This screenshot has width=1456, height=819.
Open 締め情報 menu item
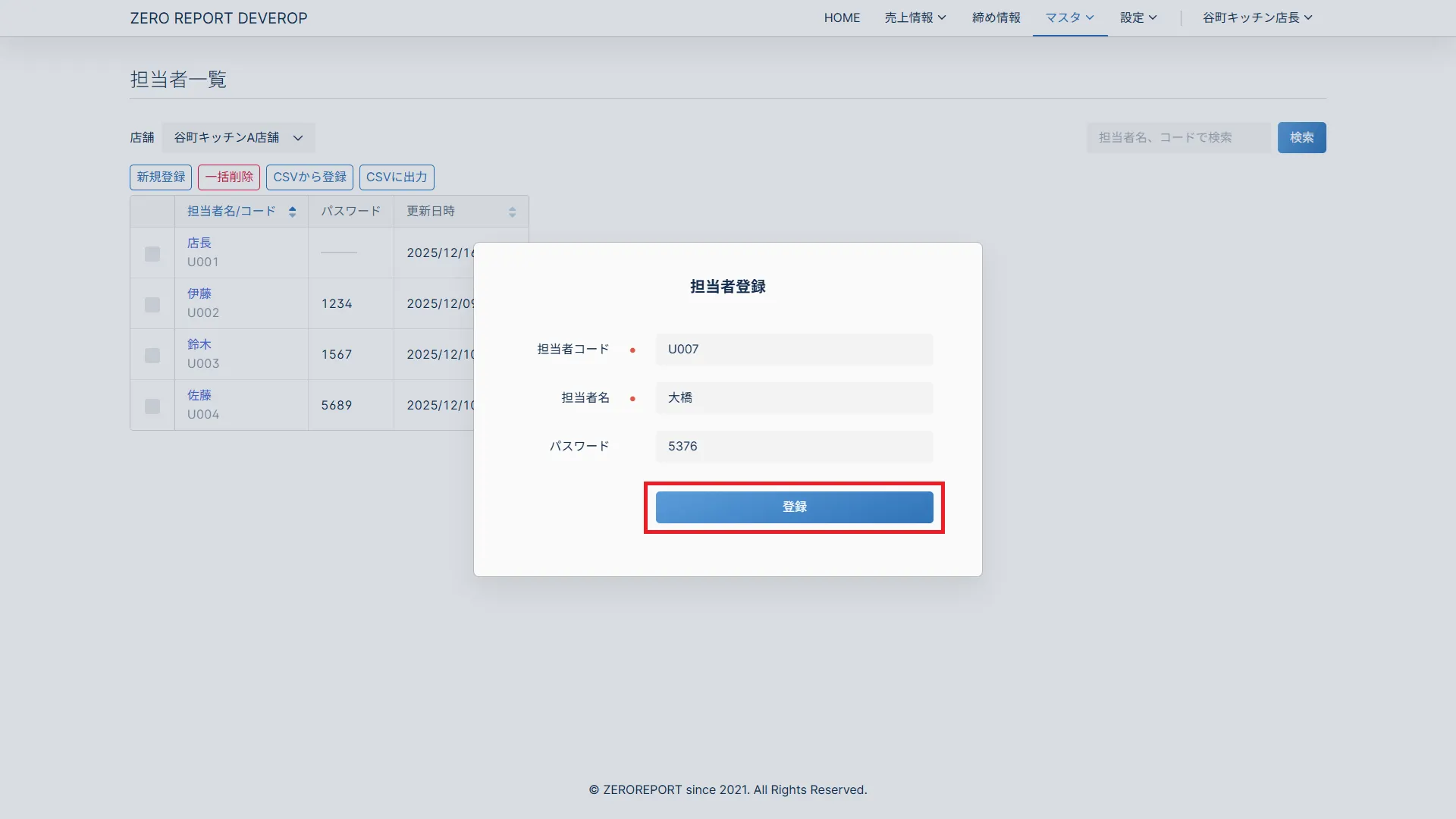[996, 17]
